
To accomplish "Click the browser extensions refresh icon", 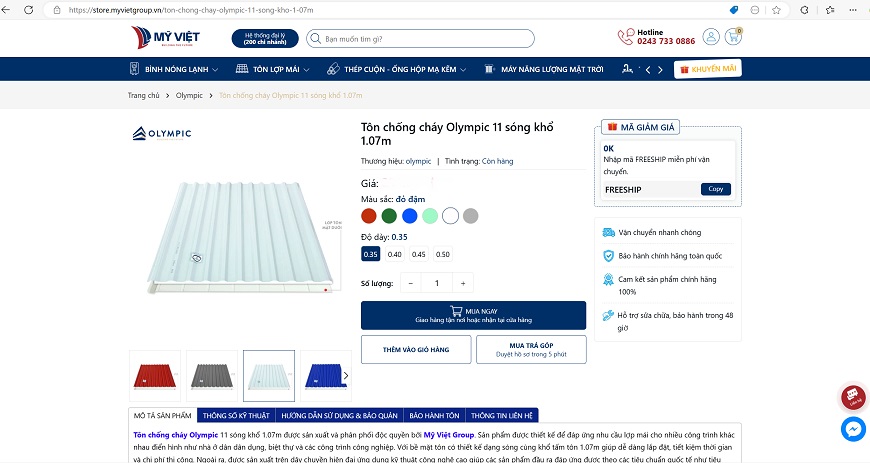I will point(804,10).
